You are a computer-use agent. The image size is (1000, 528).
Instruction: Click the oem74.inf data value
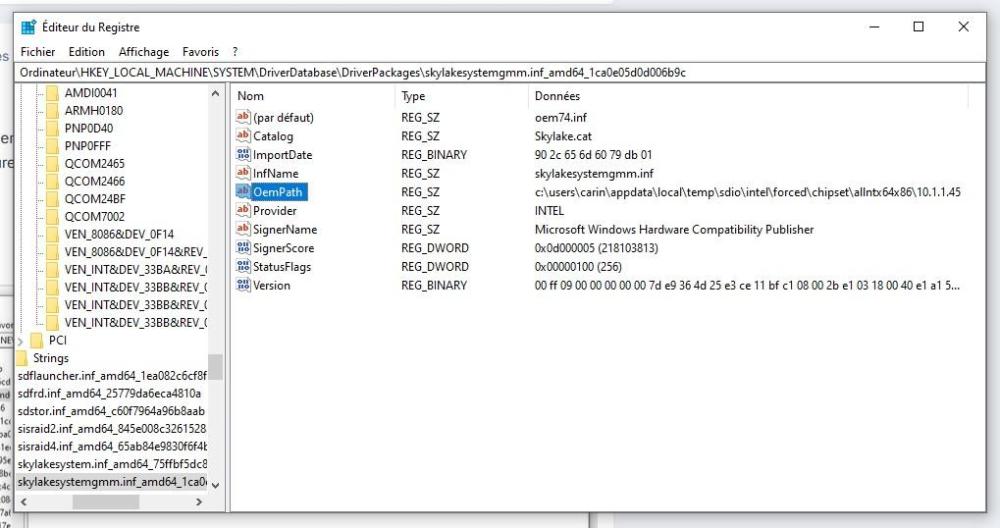561,117
